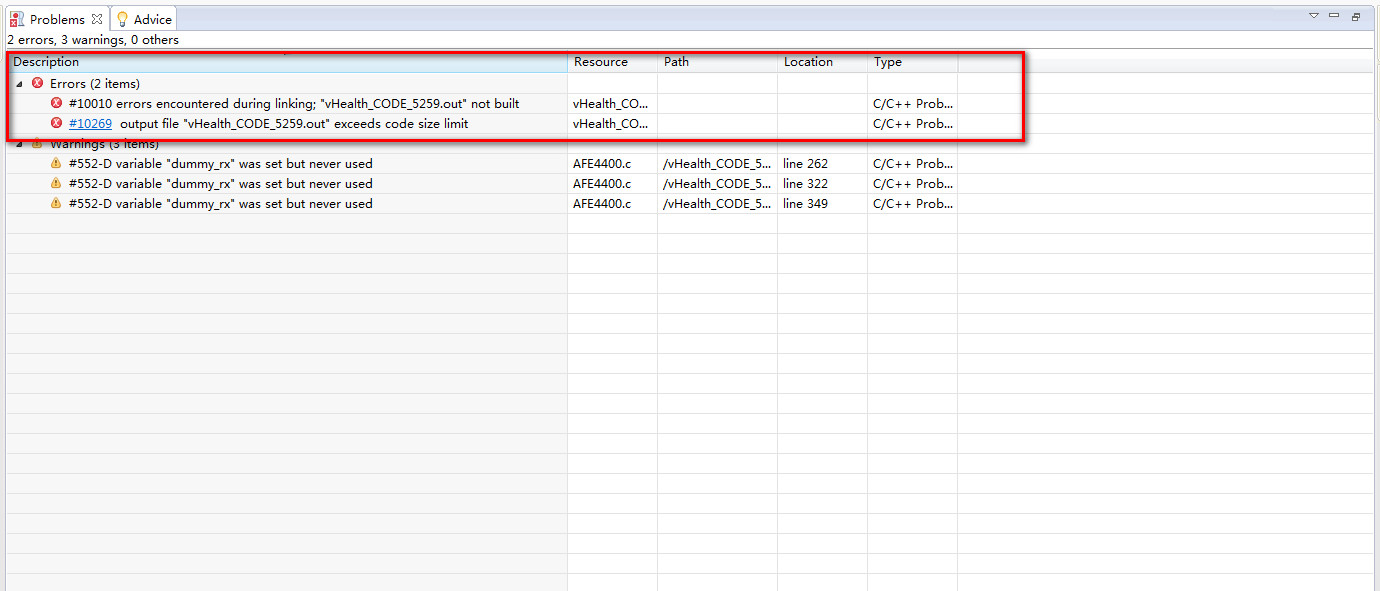The image size is (1380, 591).
Task: Close the Problems tab via its X
Action: pos(97,19)
